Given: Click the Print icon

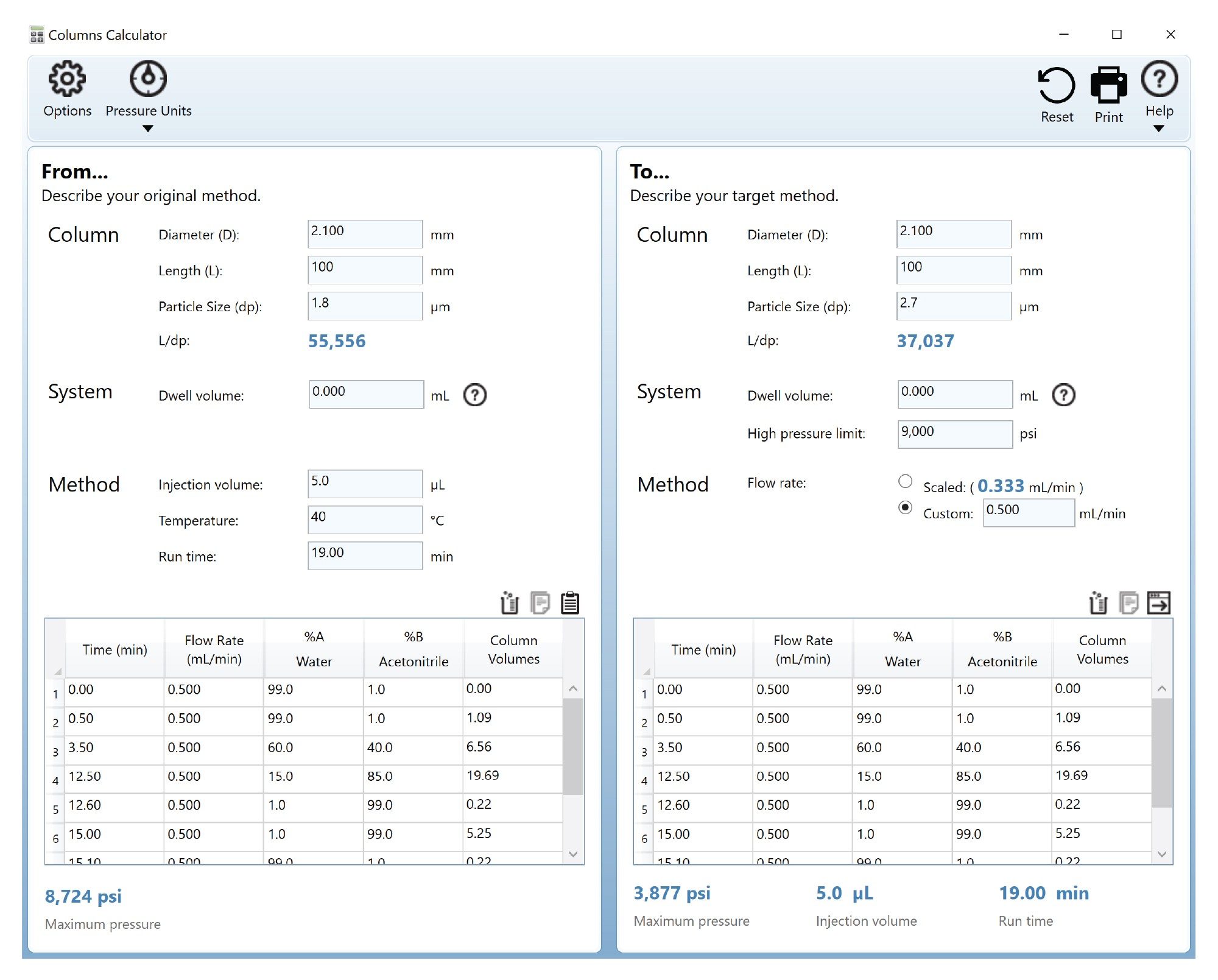Looking at the screenshot, I should (1108, 85).
